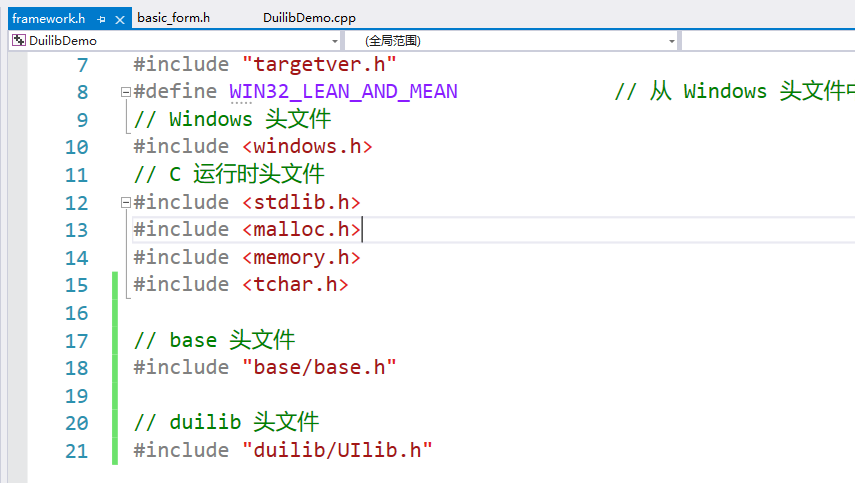Click the "targetver.h" include string

click(319, 65)
